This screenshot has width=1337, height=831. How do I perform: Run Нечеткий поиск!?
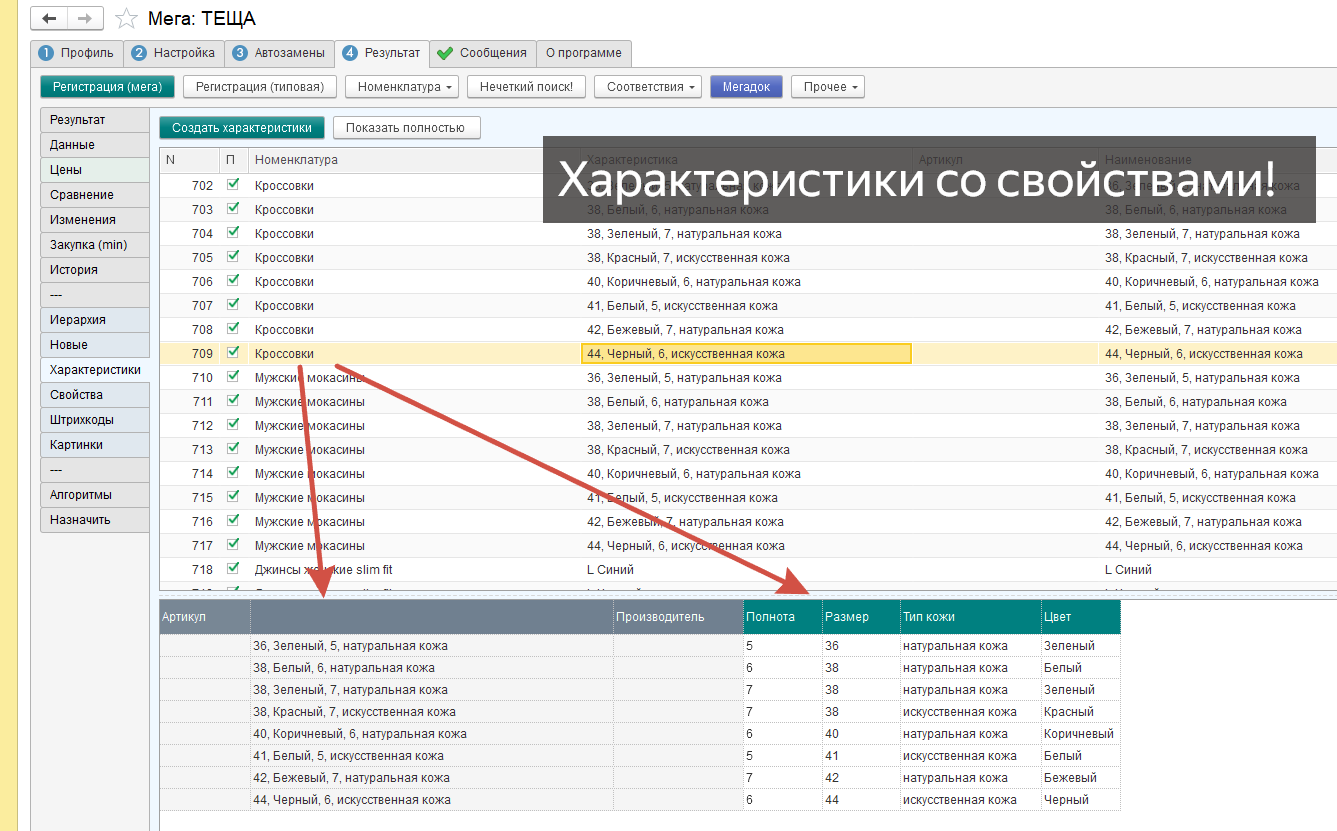click(526, 87)
